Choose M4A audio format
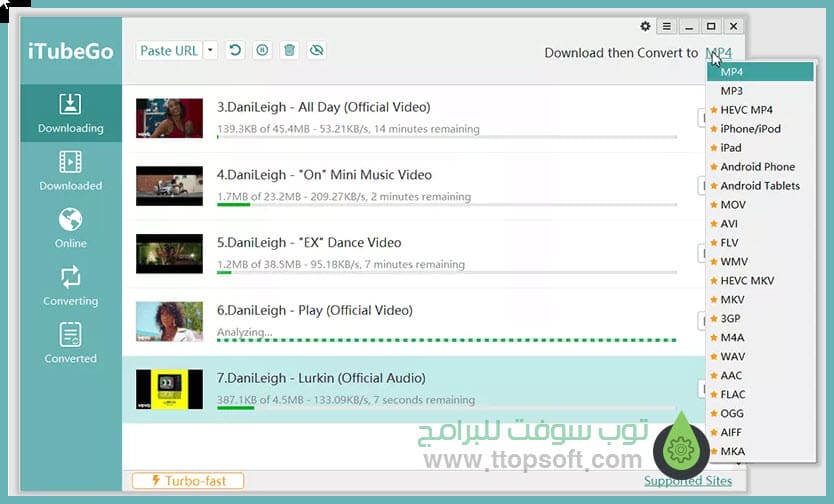 coord(761,338)
